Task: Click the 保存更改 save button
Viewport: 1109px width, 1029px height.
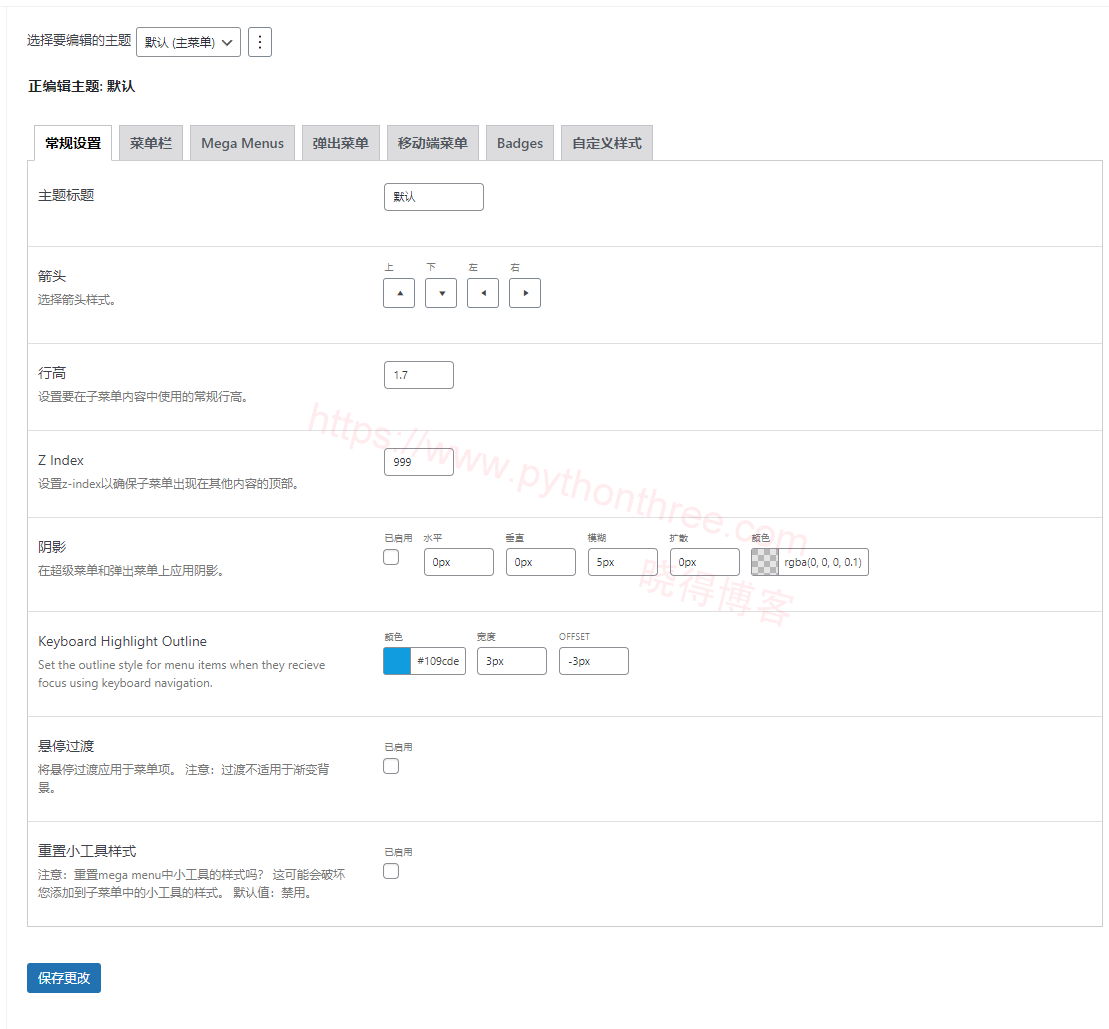Action: pyautogui.click(x=64, y=978)
